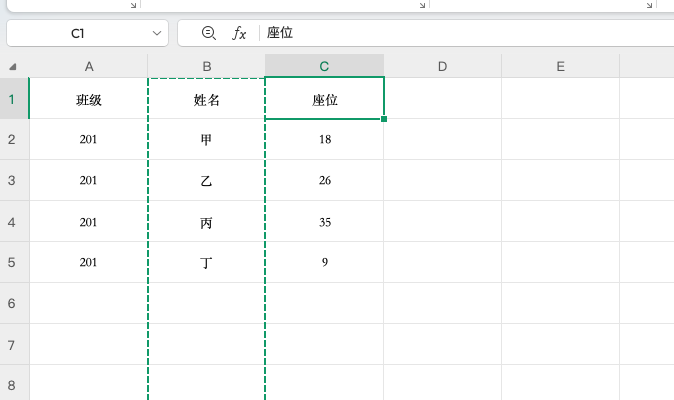Screen dimensions: 674x400
Task: Open the first ribbon group dialog launcher
Action: click(x=133, y=5)
